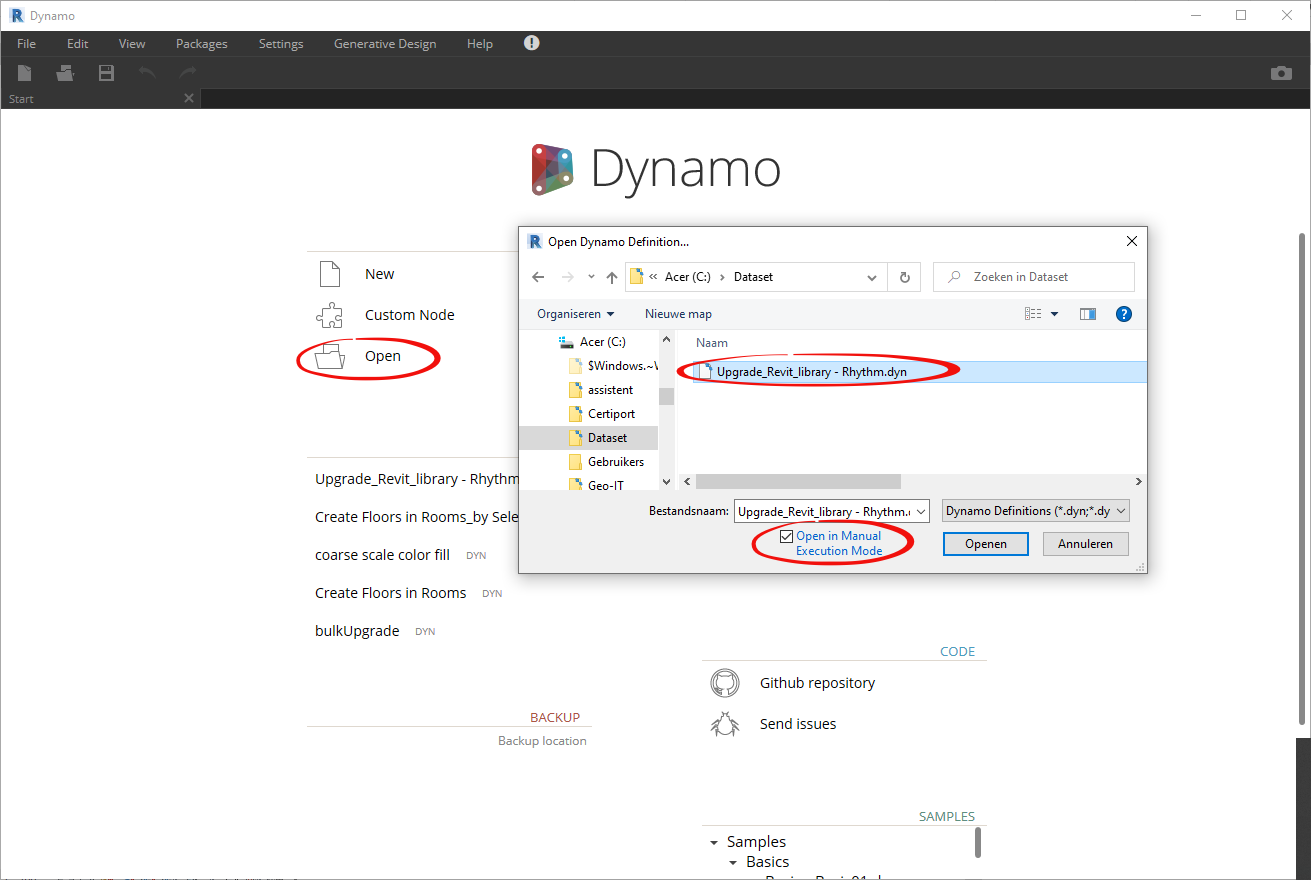The height and width of the screenshot is (880, 1311).
Task: Go forward in the file dialog
Action: [568, 277]
